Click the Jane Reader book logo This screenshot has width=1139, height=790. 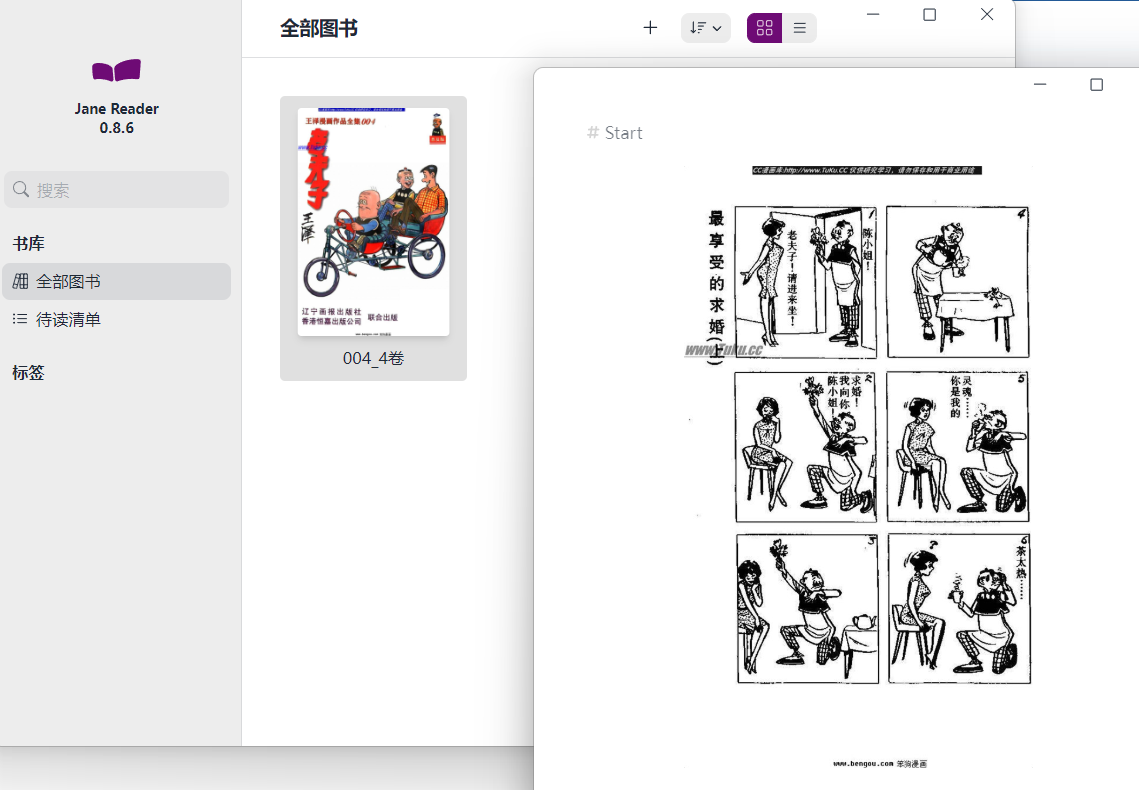(x=116, y=70)
